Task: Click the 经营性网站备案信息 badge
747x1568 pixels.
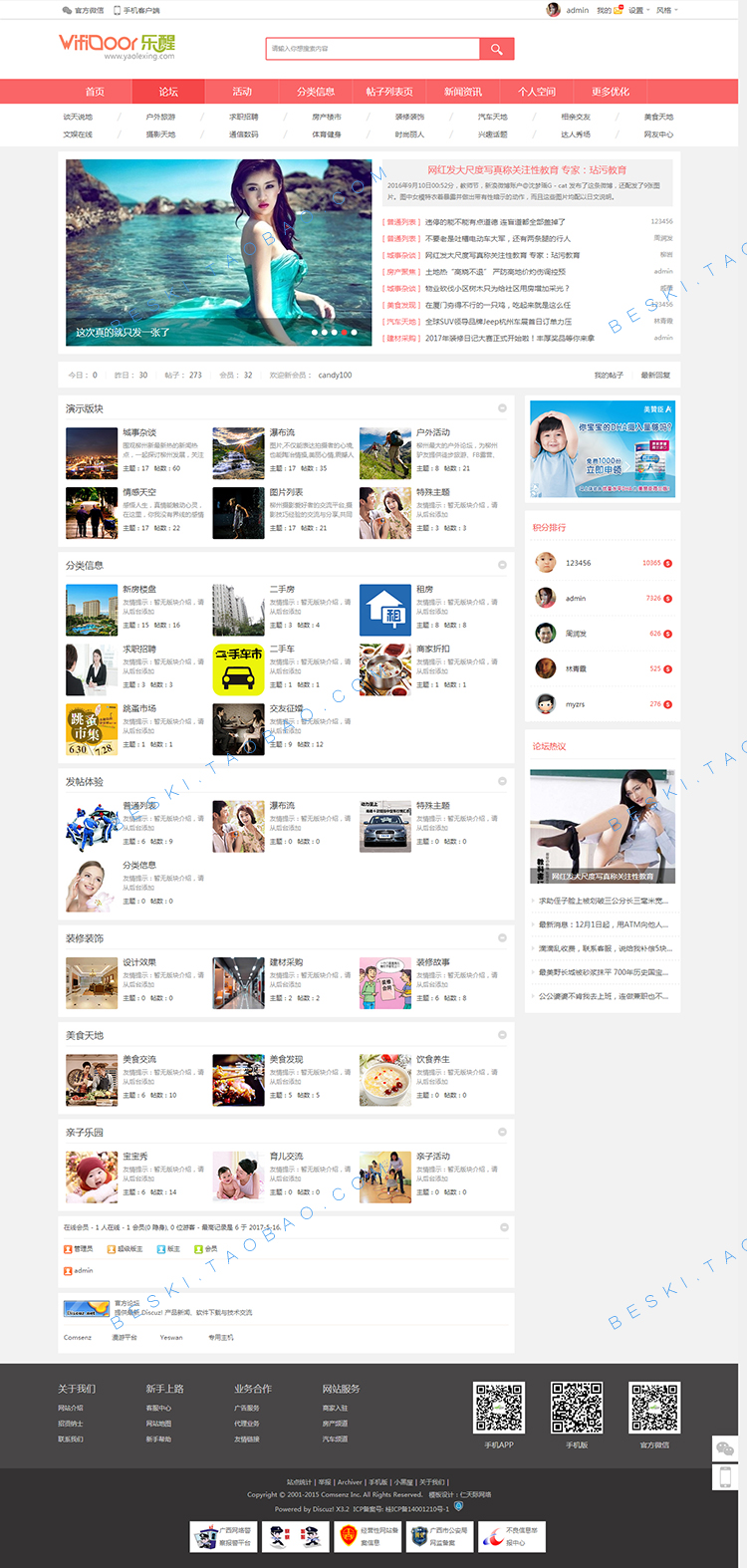Action: click(368, 1537)
